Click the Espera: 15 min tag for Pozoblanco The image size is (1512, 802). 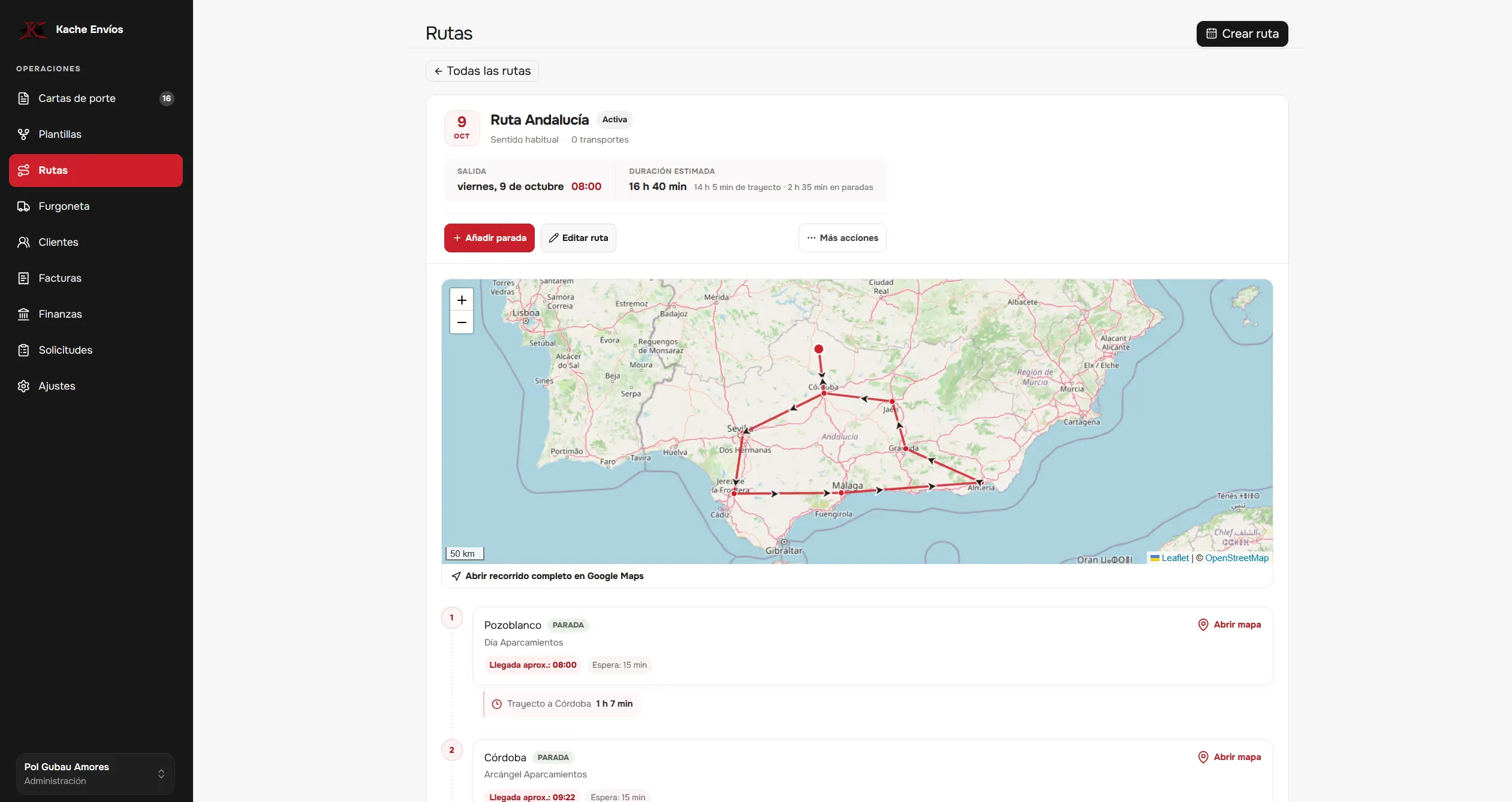(x=619, y=665)
